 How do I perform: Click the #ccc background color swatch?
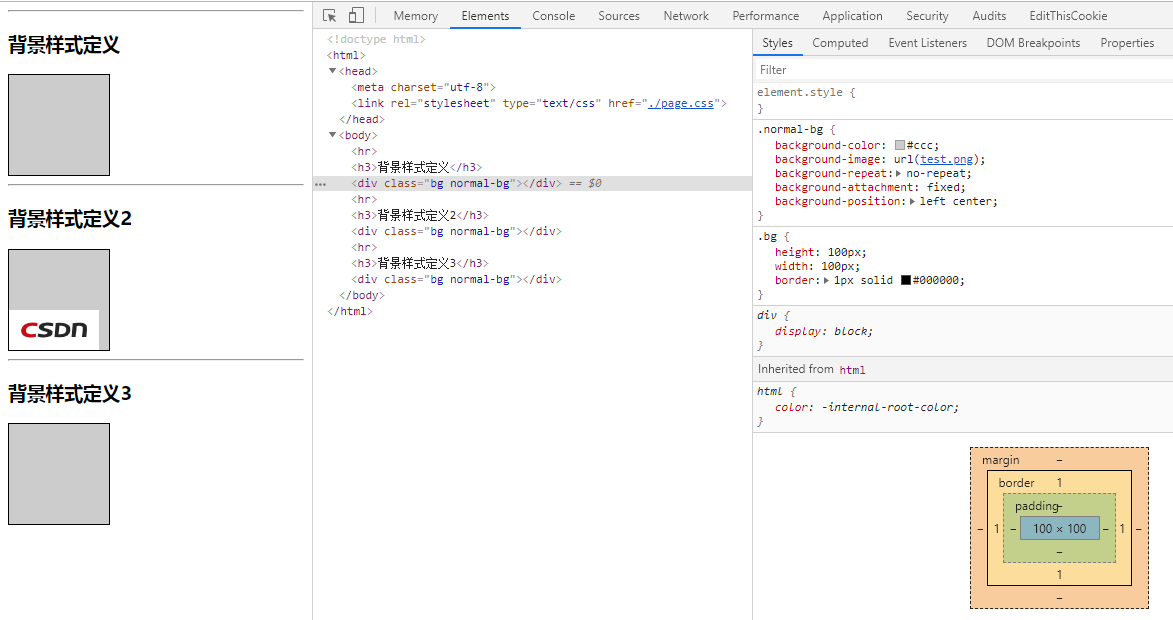900,146
